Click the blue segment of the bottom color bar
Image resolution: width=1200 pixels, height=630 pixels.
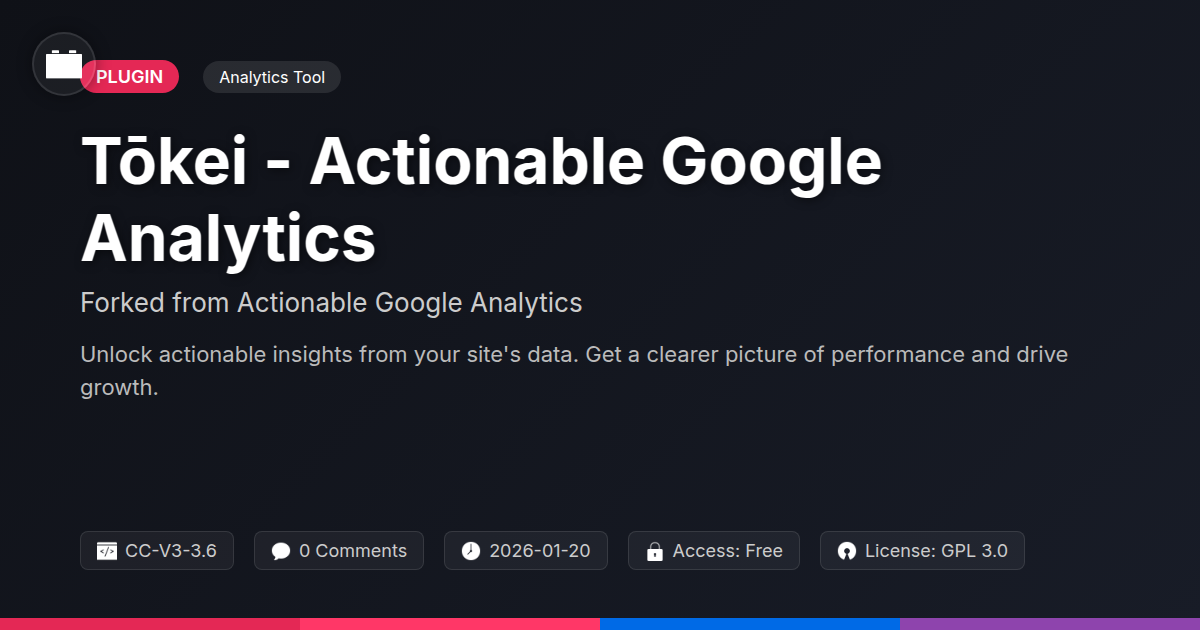[x=750, y=624]
